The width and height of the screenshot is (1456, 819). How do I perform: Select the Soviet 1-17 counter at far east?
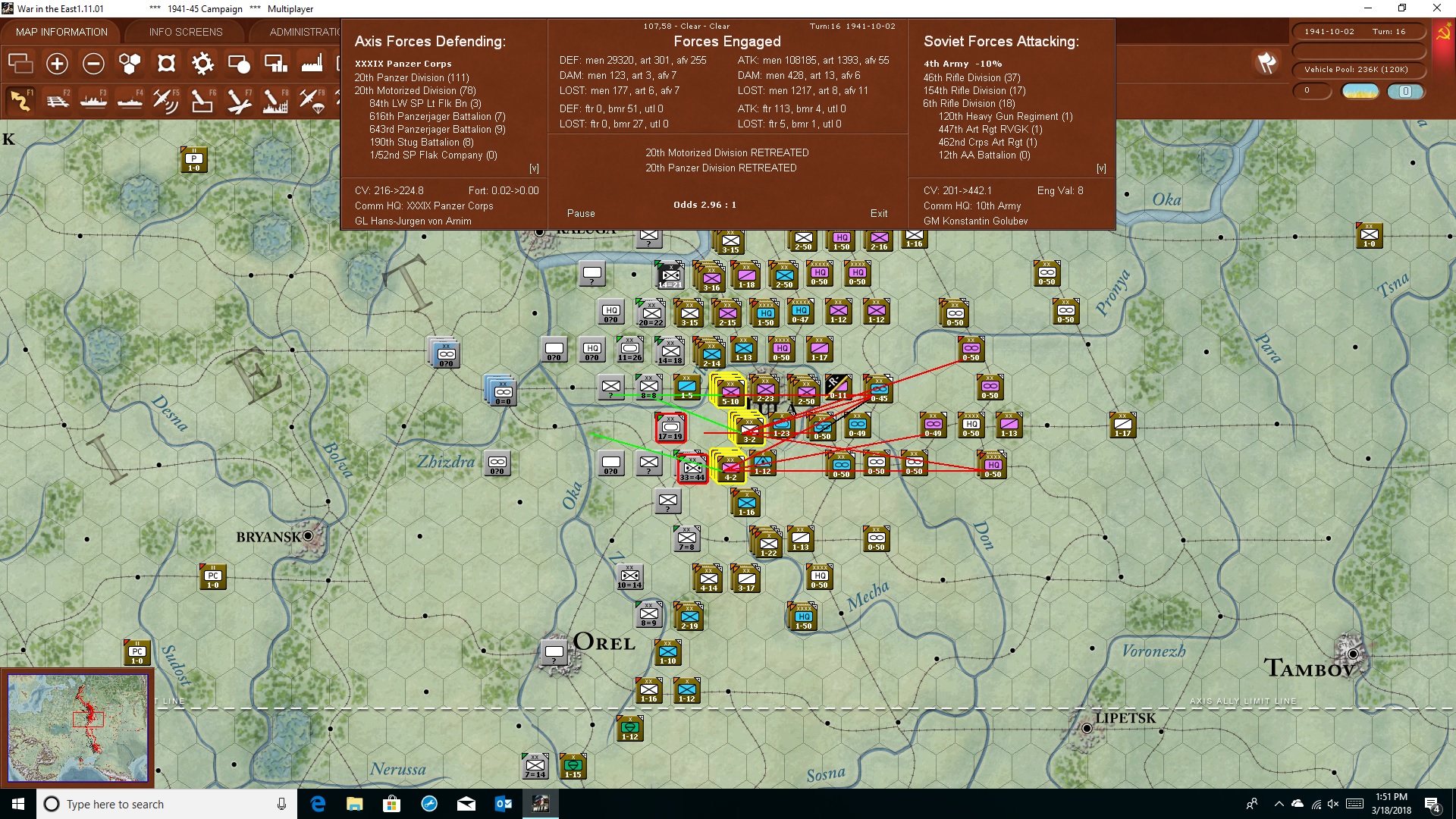click(1123, 425)
